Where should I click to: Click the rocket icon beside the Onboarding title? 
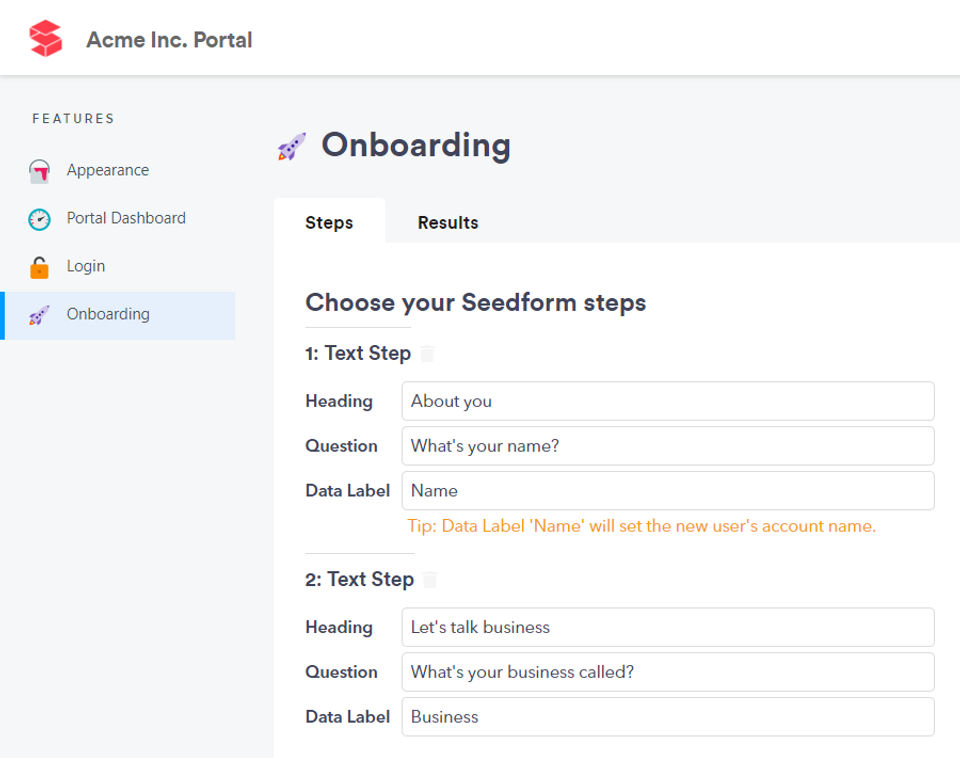coord(292,146)
